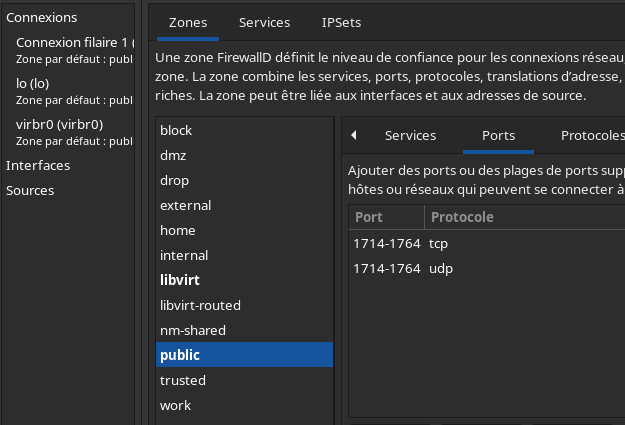Open the IPSets tab
The image size is (625, 425).
click(342, 22)
